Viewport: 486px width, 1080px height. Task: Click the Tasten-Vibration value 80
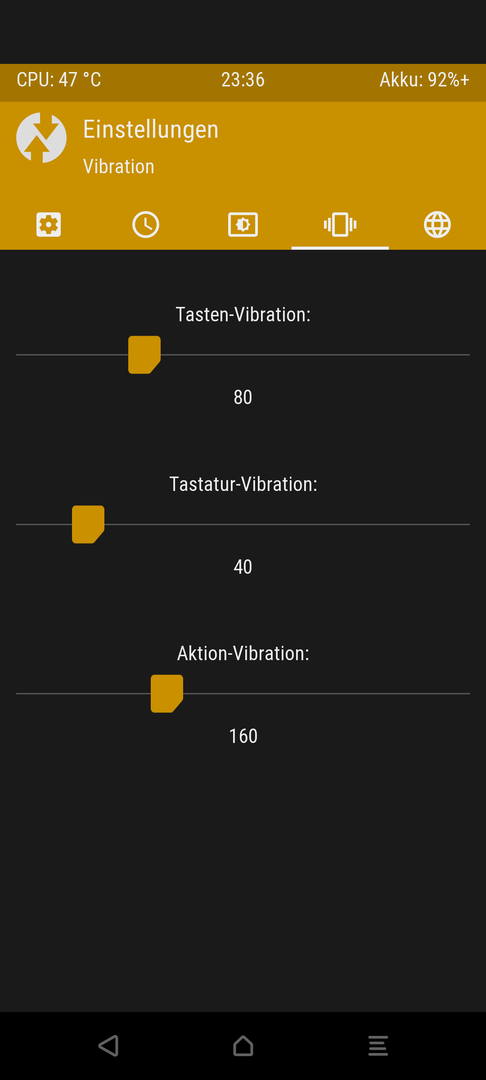[x=243, y=397]
